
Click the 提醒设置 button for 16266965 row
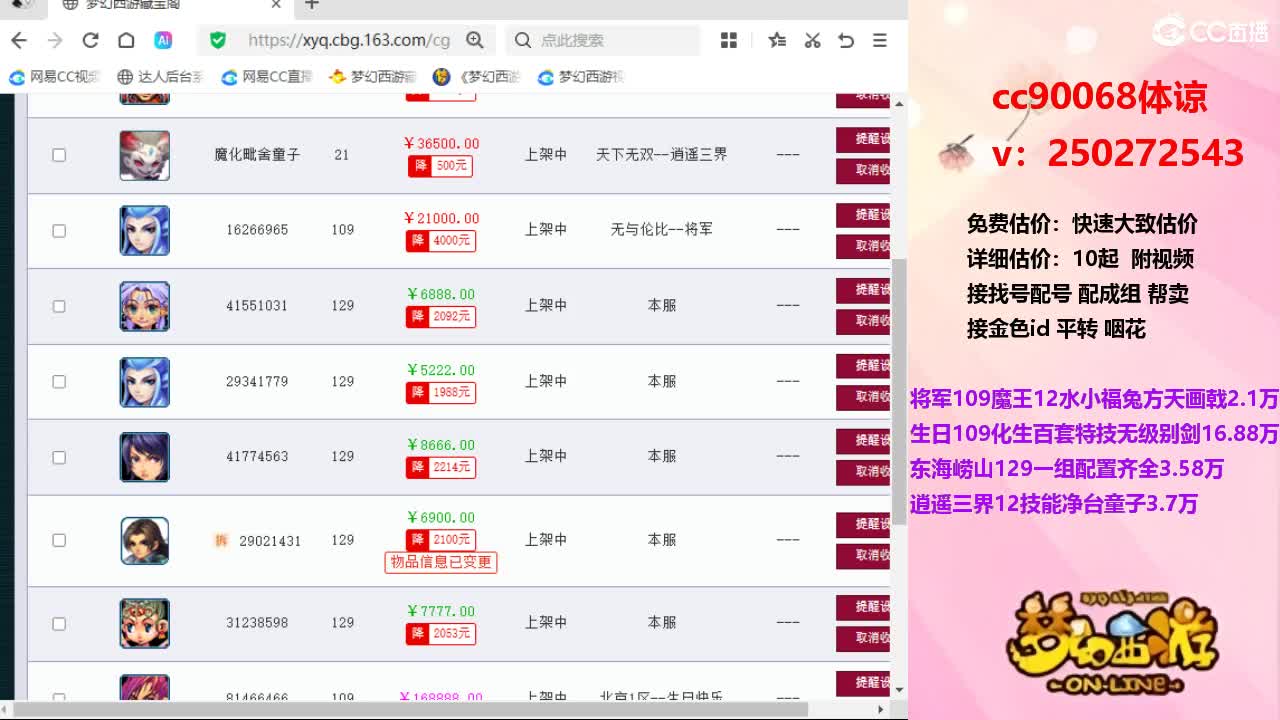(863, 216)
